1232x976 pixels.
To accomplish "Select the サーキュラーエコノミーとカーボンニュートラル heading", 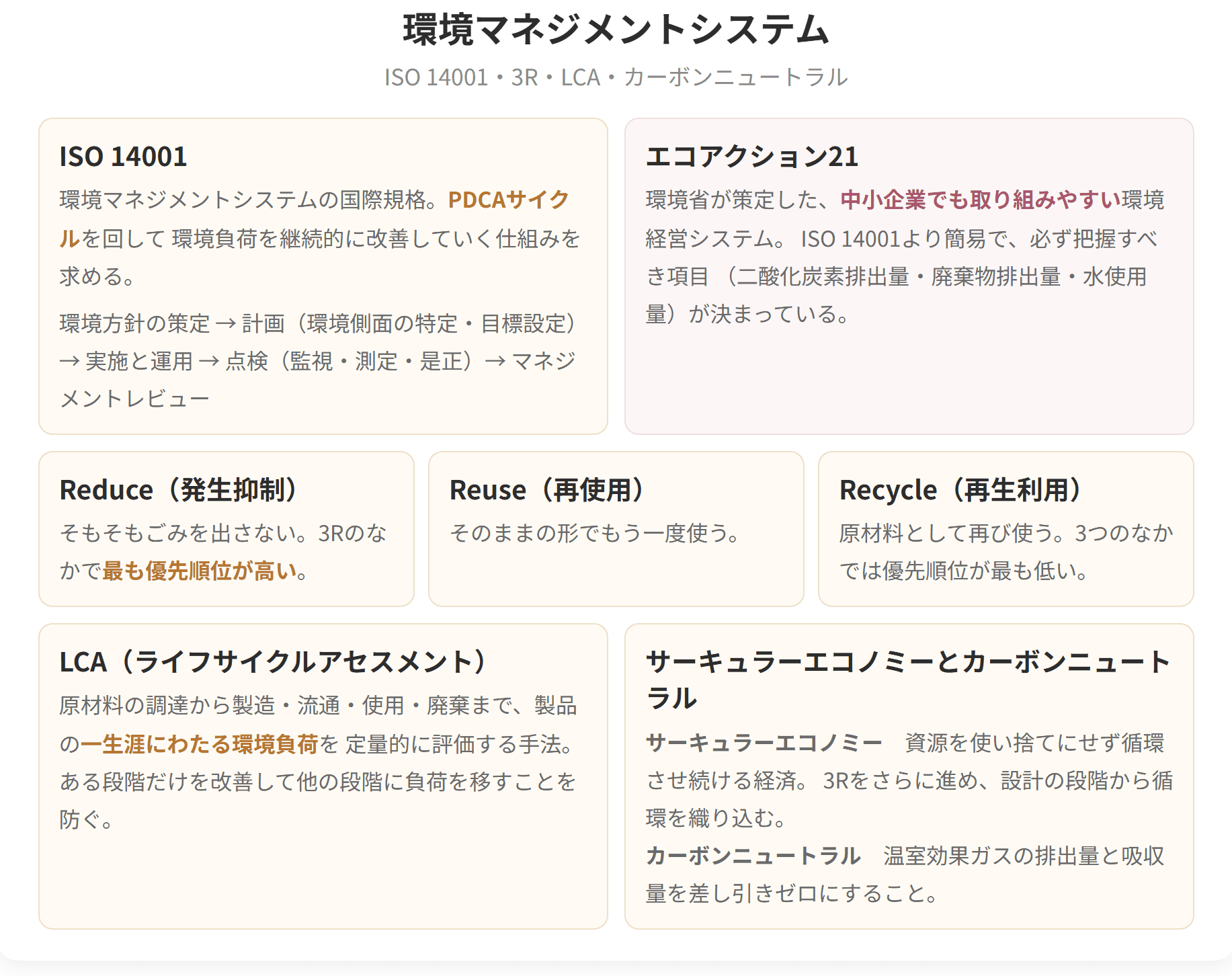I will (909, 680).
